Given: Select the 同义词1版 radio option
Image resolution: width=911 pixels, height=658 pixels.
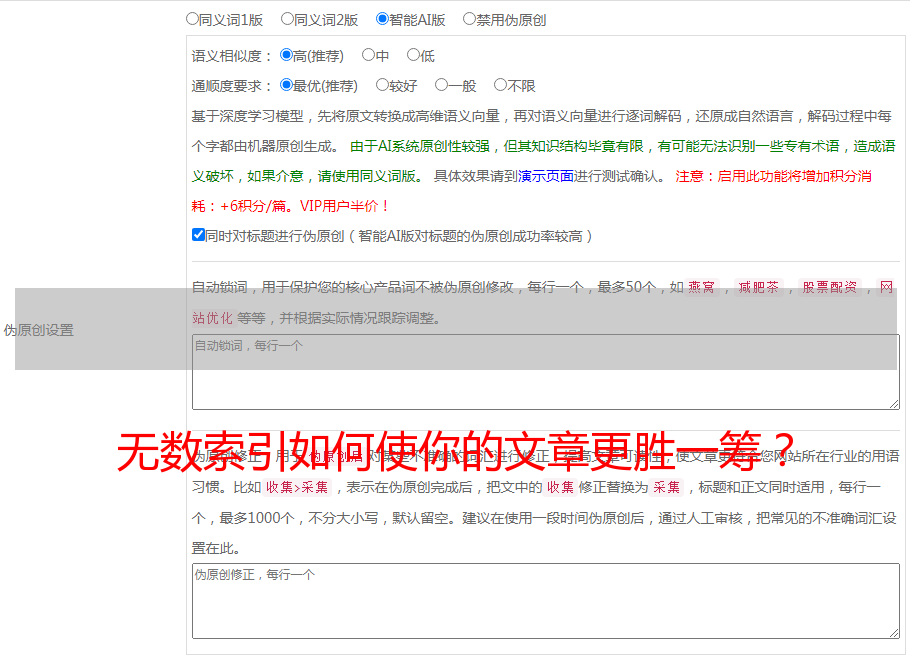Looking at the screenshot, I should [x=192, y=19].
